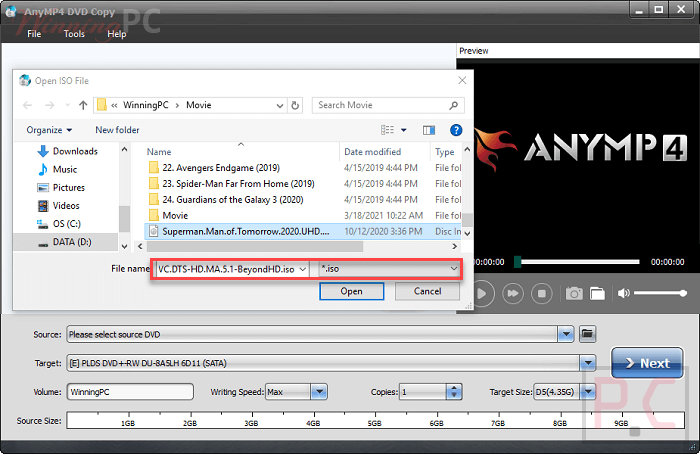Expand the File name history dropdown
Viewport: 700px width, 454px height.
pos(303,269)
